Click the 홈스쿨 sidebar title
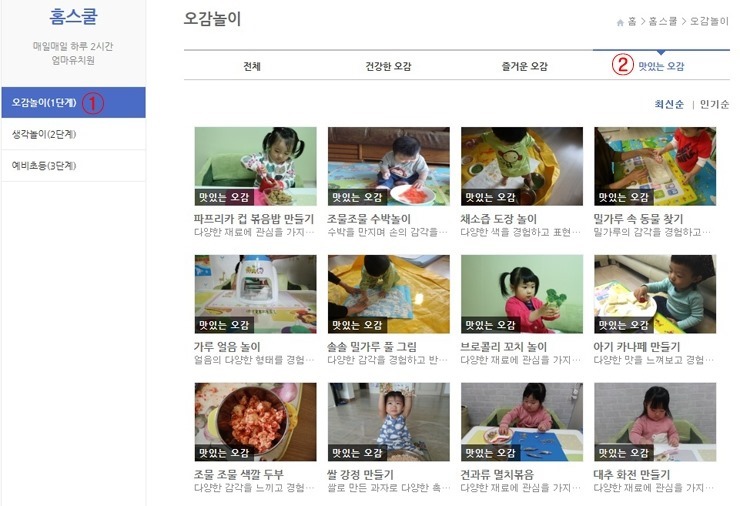 pos(74,17)
